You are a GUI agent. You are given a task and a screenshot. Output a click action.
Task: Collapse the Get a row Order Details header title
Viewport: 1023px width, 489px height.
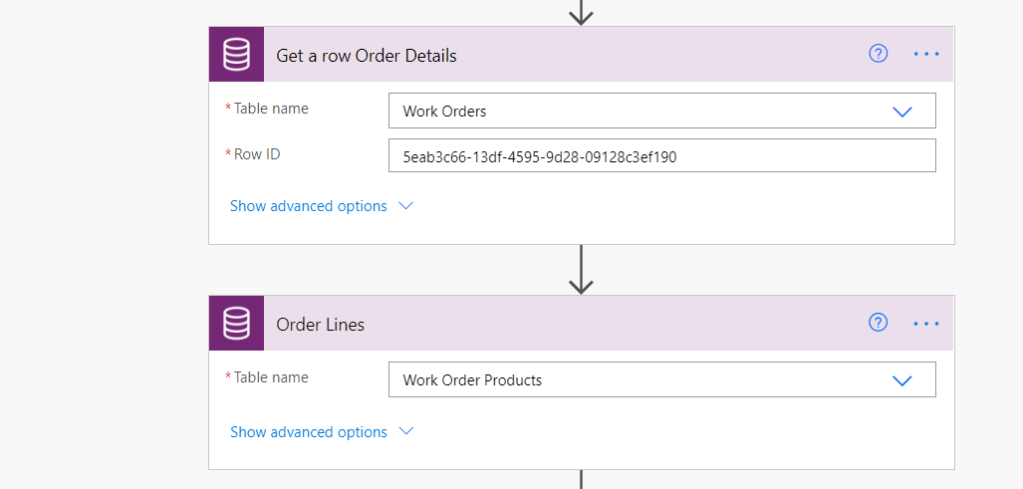pyautogui.click(x=366, y=56)
